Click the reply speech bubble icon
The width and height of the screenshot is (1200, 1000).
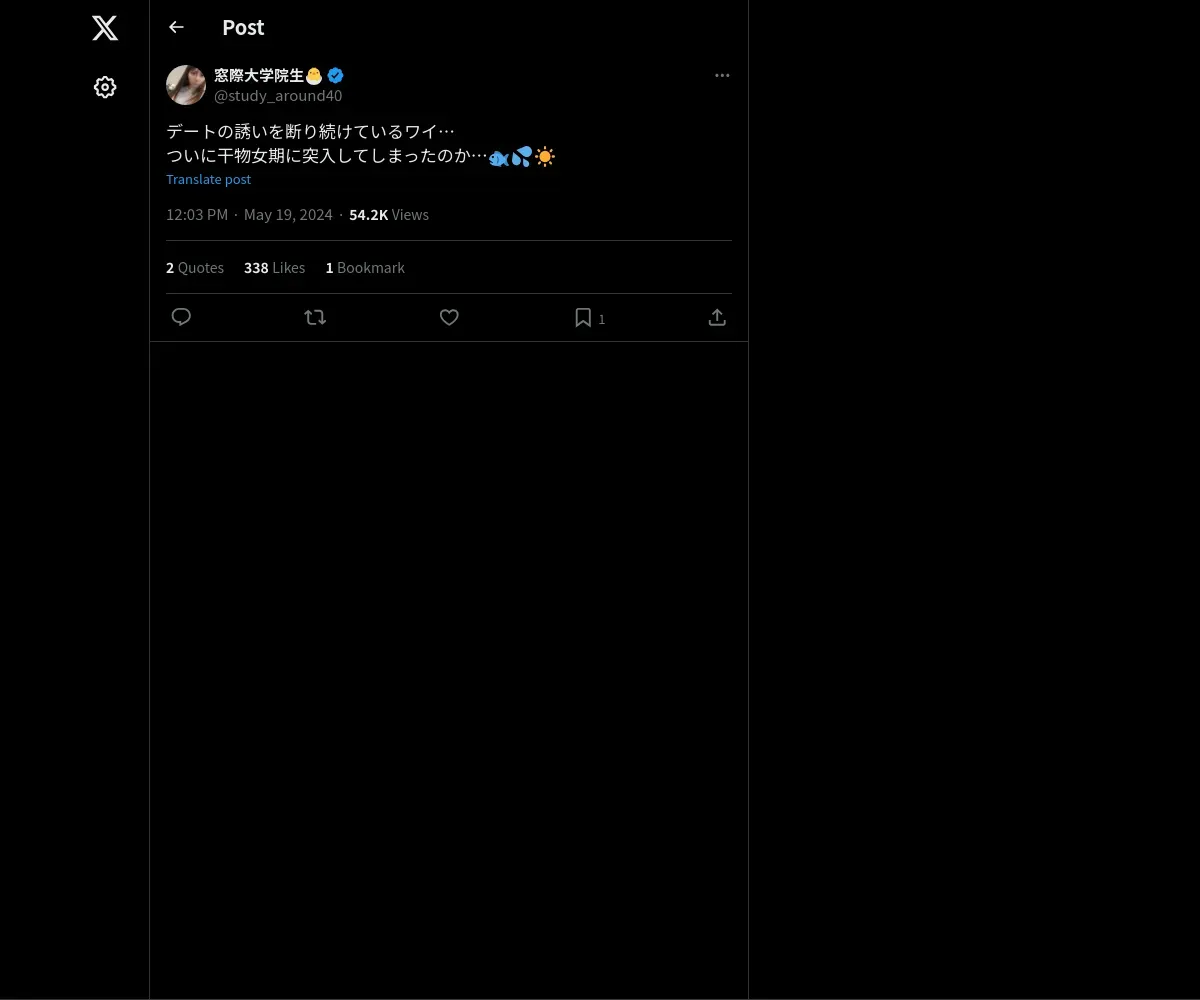coord(181,317)
